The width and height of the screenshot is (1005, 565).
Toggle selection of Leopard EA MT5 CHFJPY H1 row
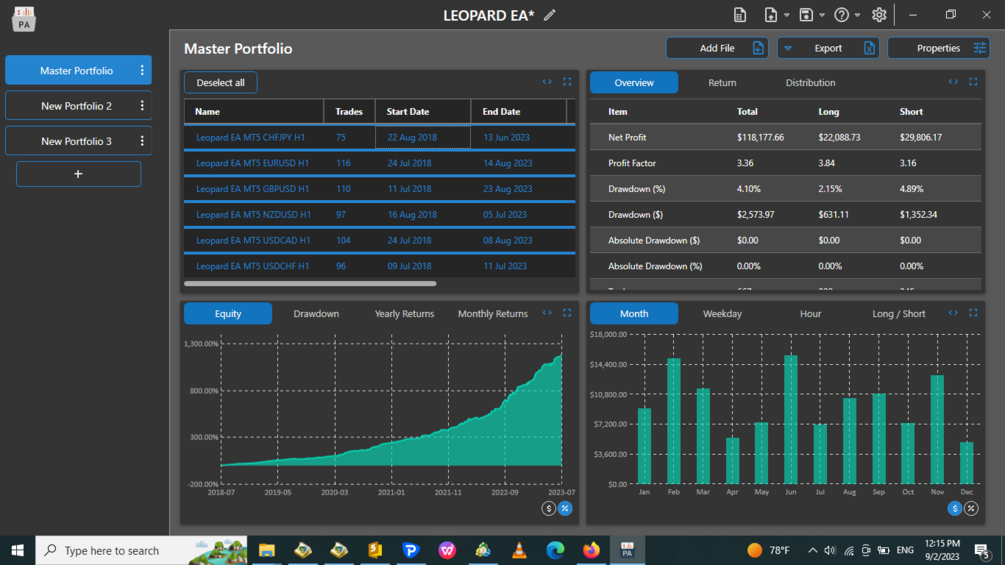click(379, 137)
